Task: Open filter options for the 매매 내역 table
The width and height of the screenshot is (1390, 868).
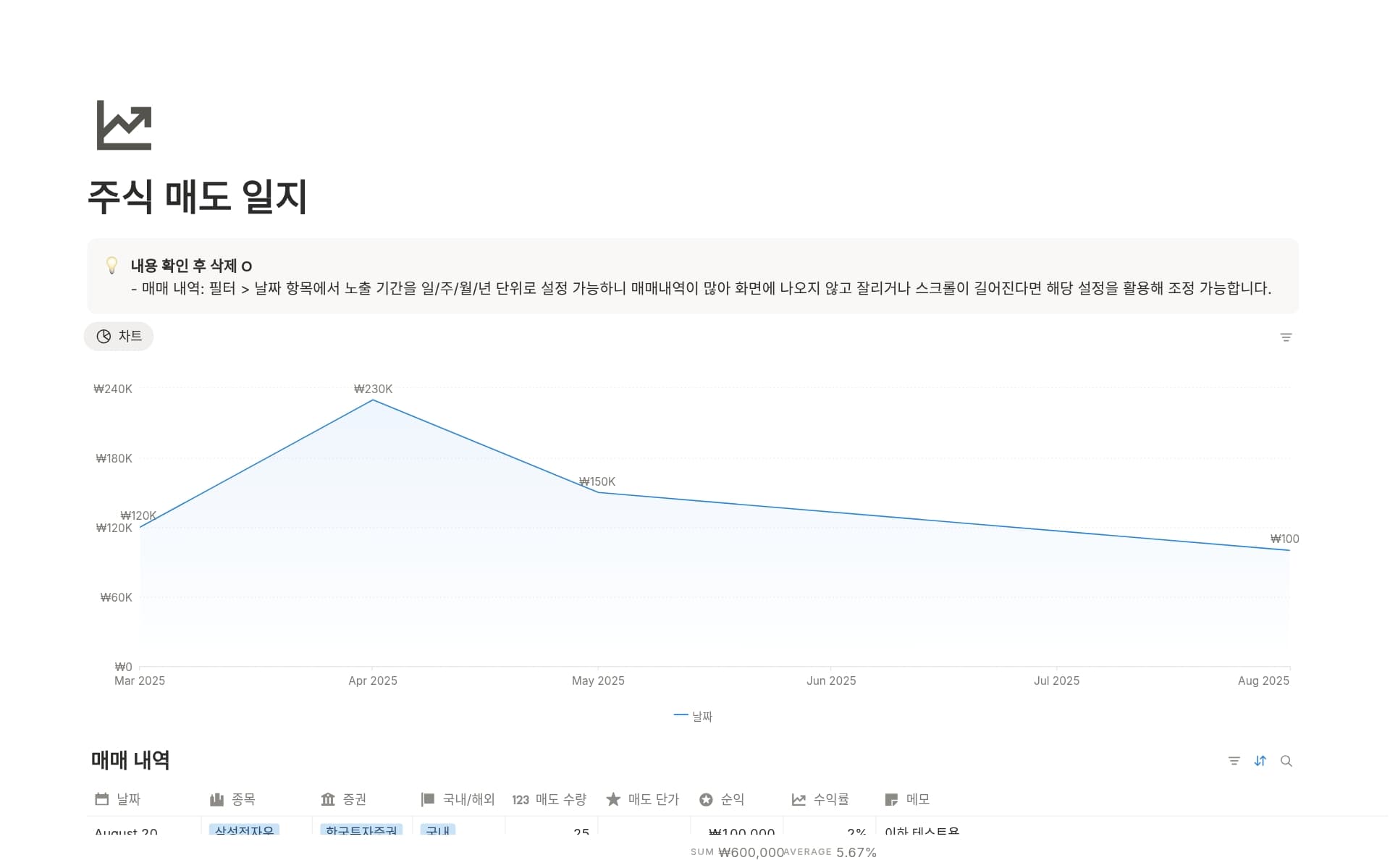Action: coord(1234,761)
